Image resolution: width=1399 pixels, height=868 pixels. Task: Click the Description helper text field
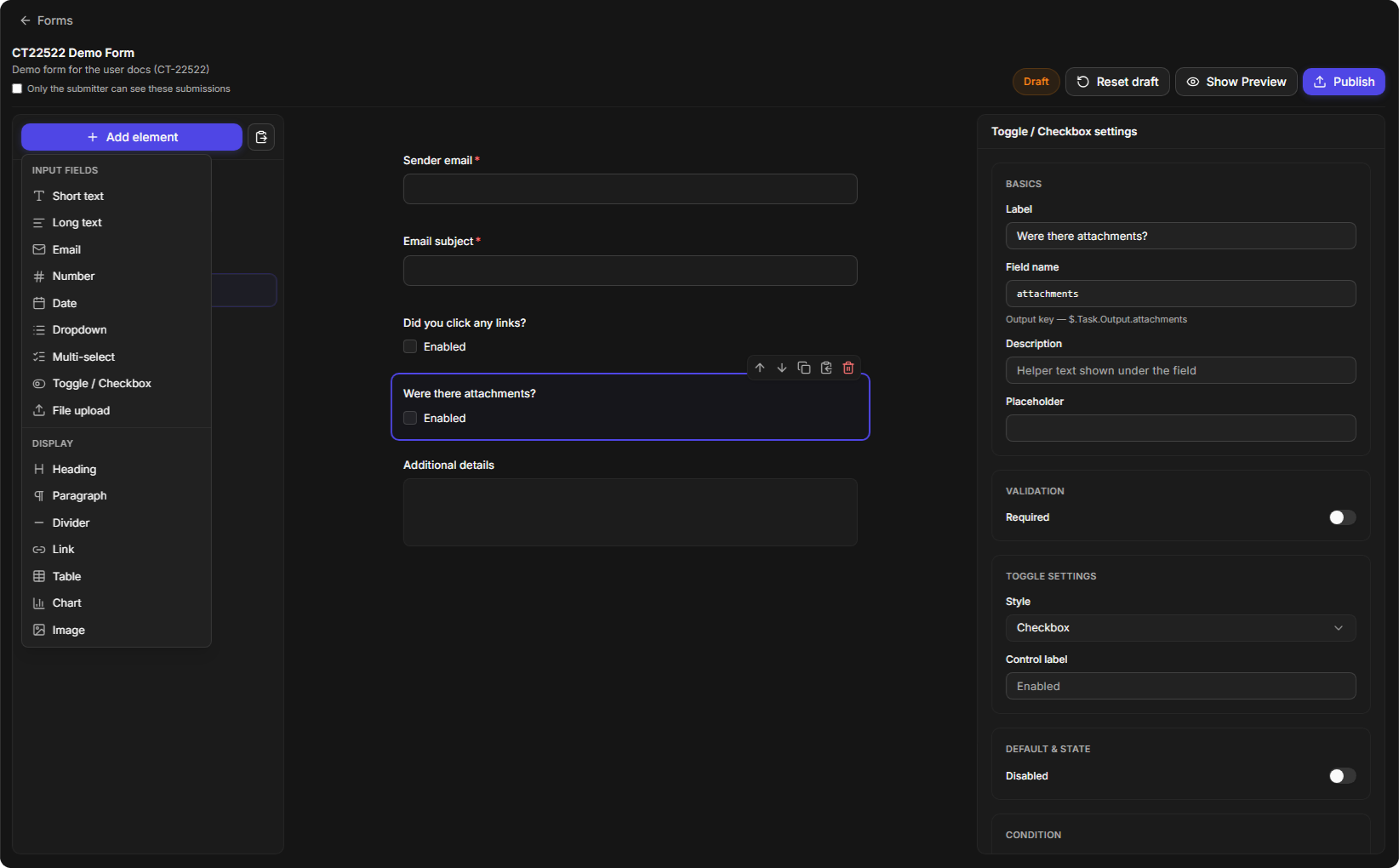(1180, 370)
